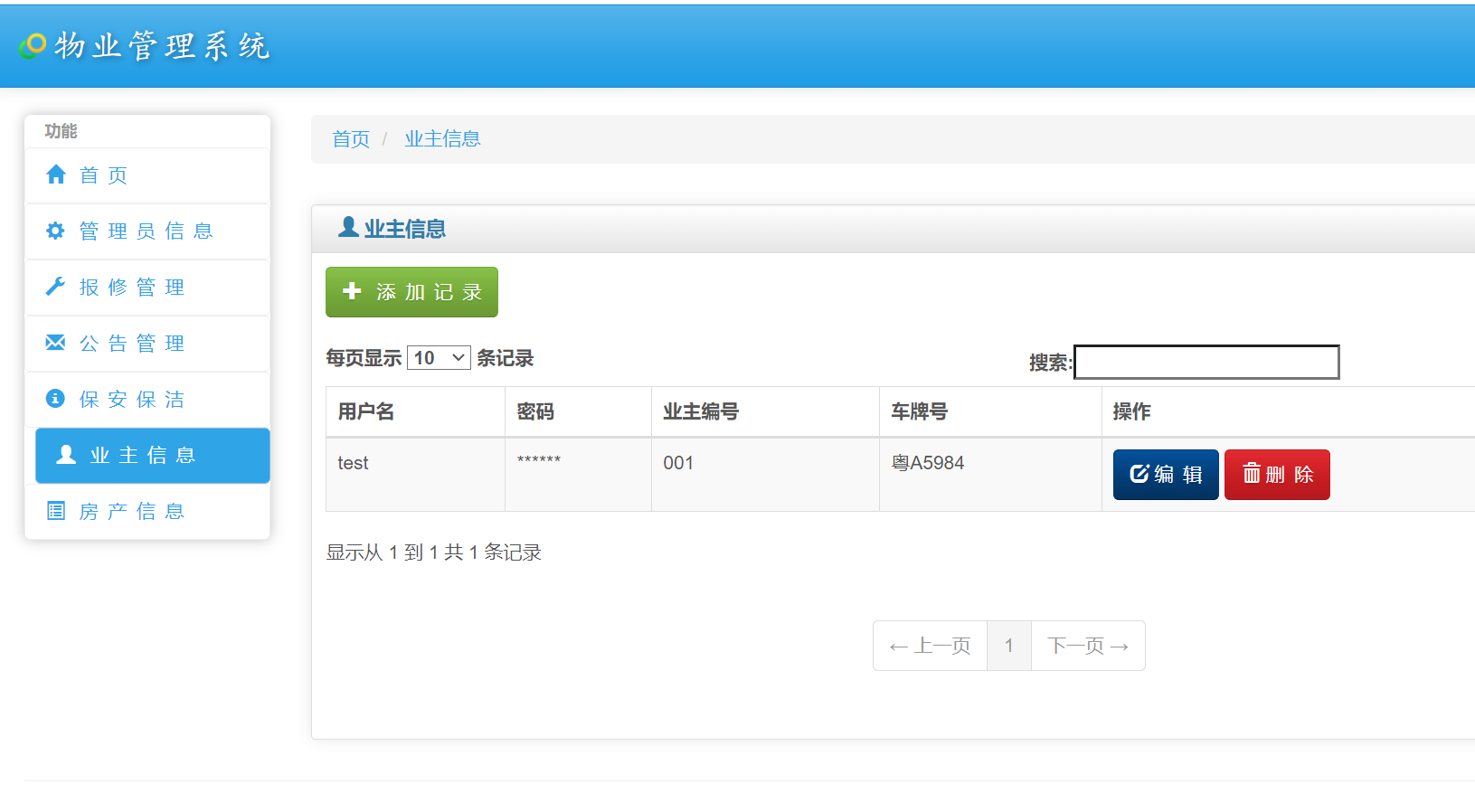Image resolution: width=1475 pixels, height=812 pixels.
Task: Click the info circle icon for 保安保洁
Action: coord(55,399)
